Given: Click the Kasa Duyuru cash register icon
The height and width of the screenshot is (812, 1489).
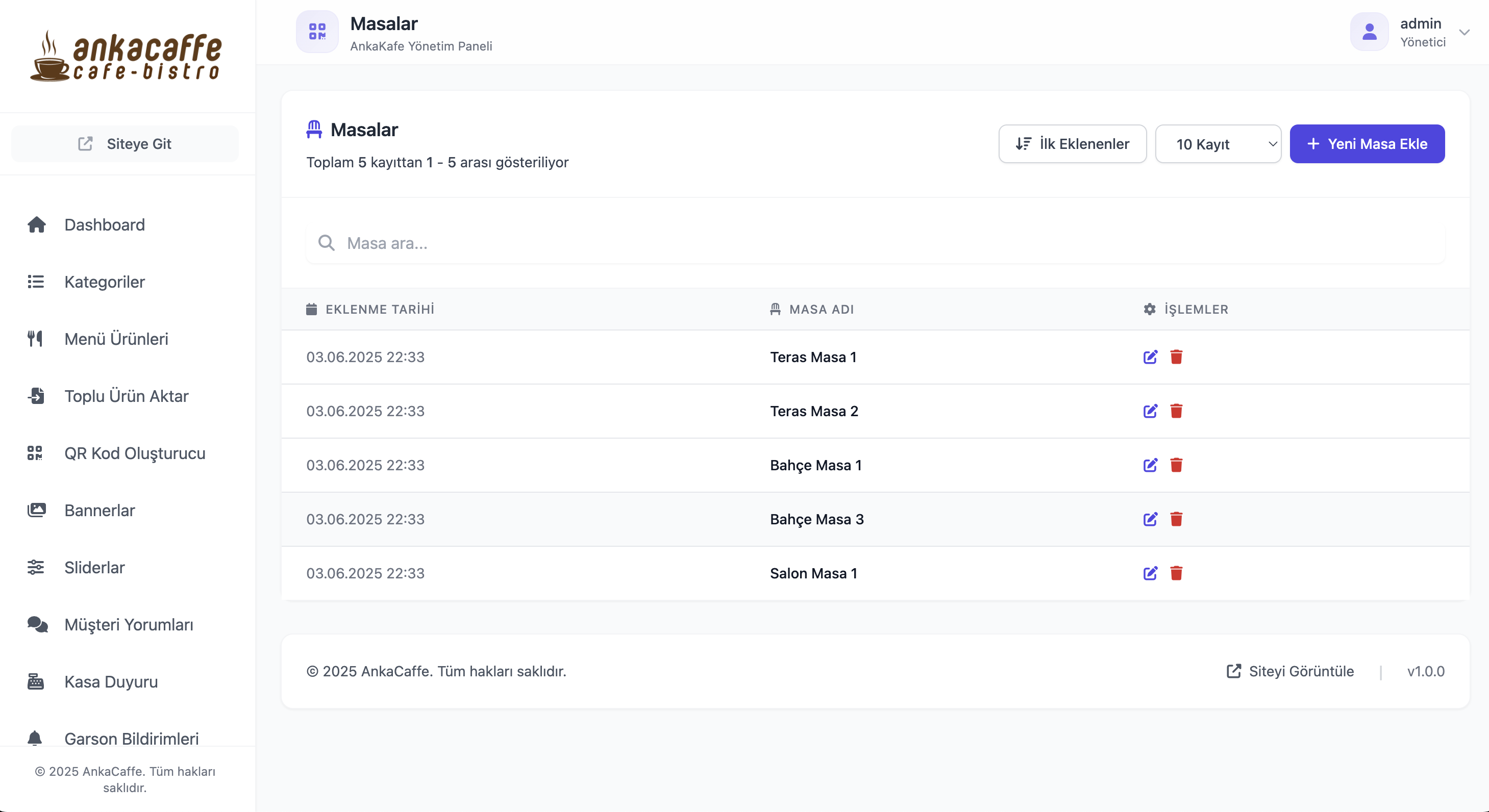Looking at the screenshot, I should click(x=36, y=682).
